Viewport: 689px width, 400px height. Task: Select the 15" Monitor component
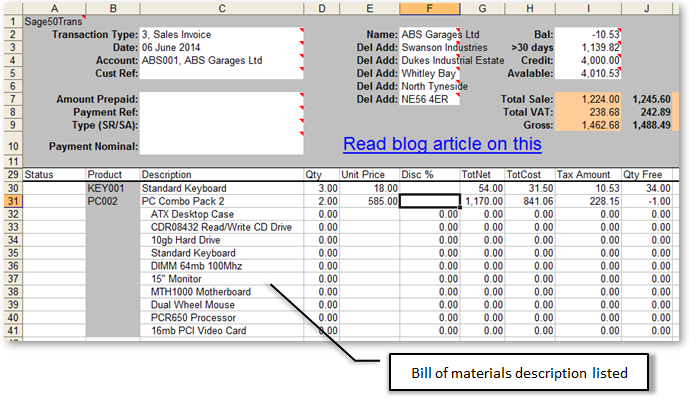[221, 279]
